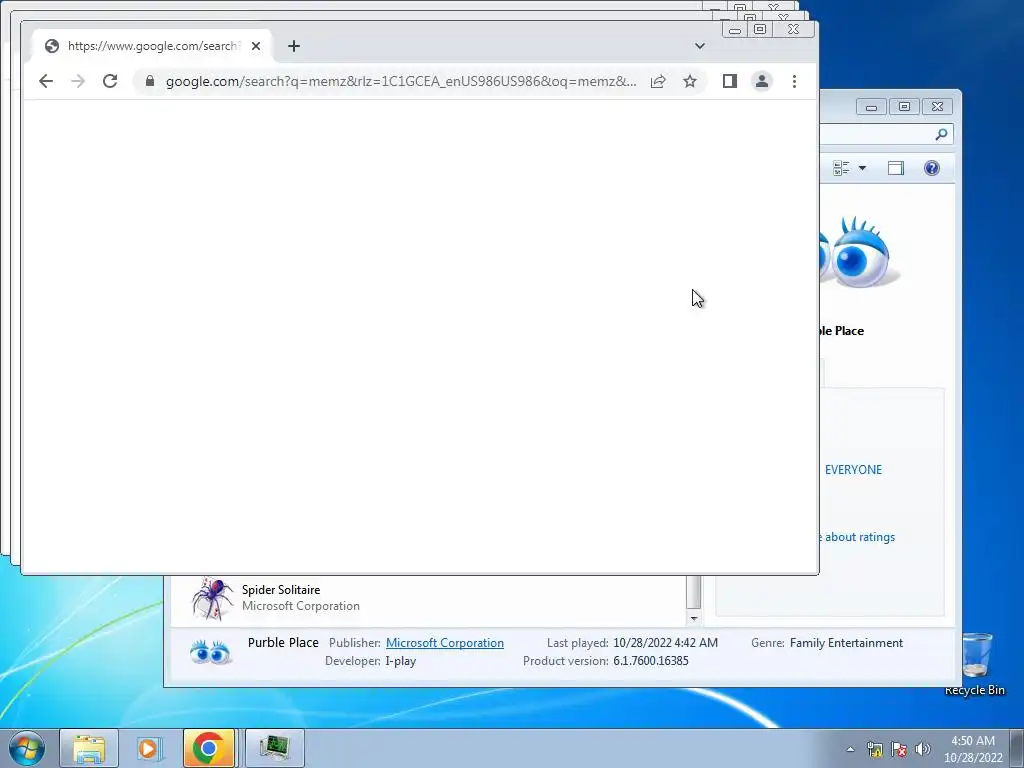Select the google.com/search tab

(153, 46)
